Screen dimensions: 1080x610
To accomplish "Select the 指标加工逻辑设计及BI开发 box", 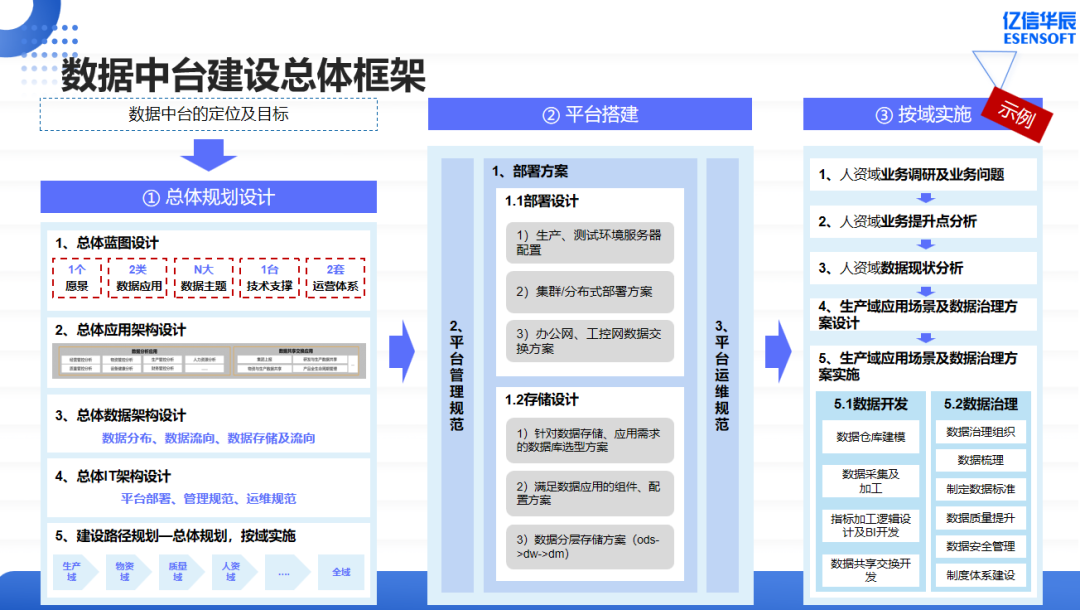I will pyautogui.click(x=871, y=525).
